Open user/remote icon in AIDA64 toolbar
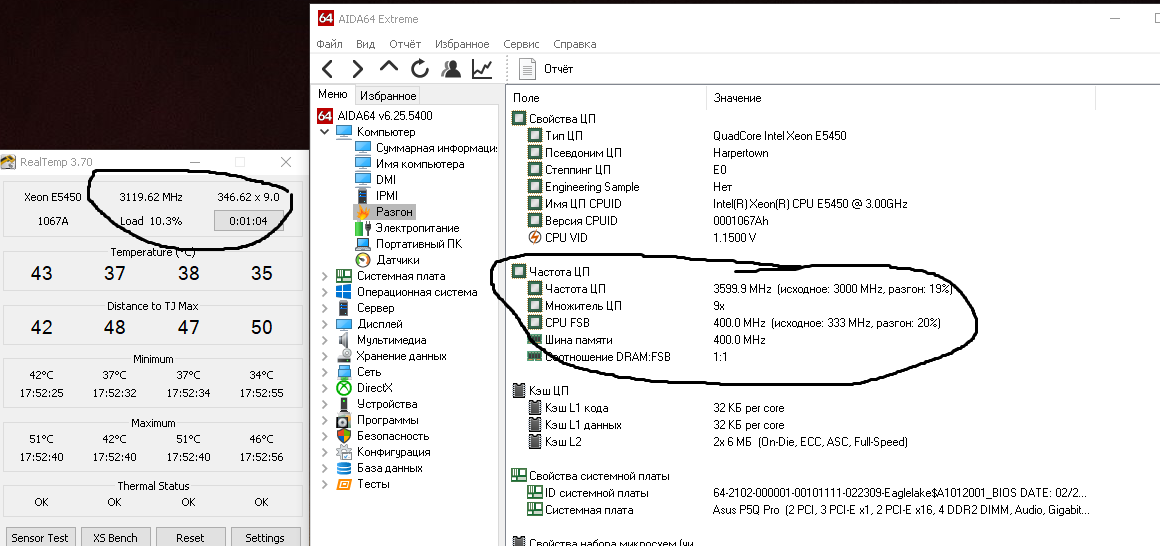 tap(451, 69)
